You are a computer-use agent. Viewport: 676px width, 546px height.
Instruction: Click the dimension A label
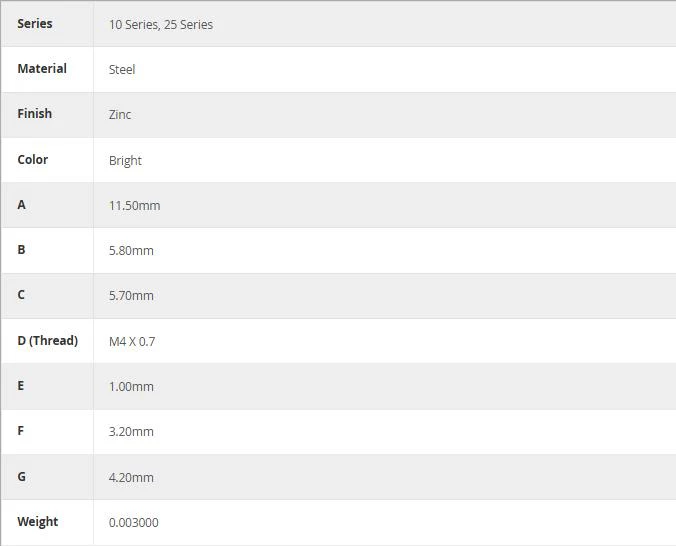[21, 205]
